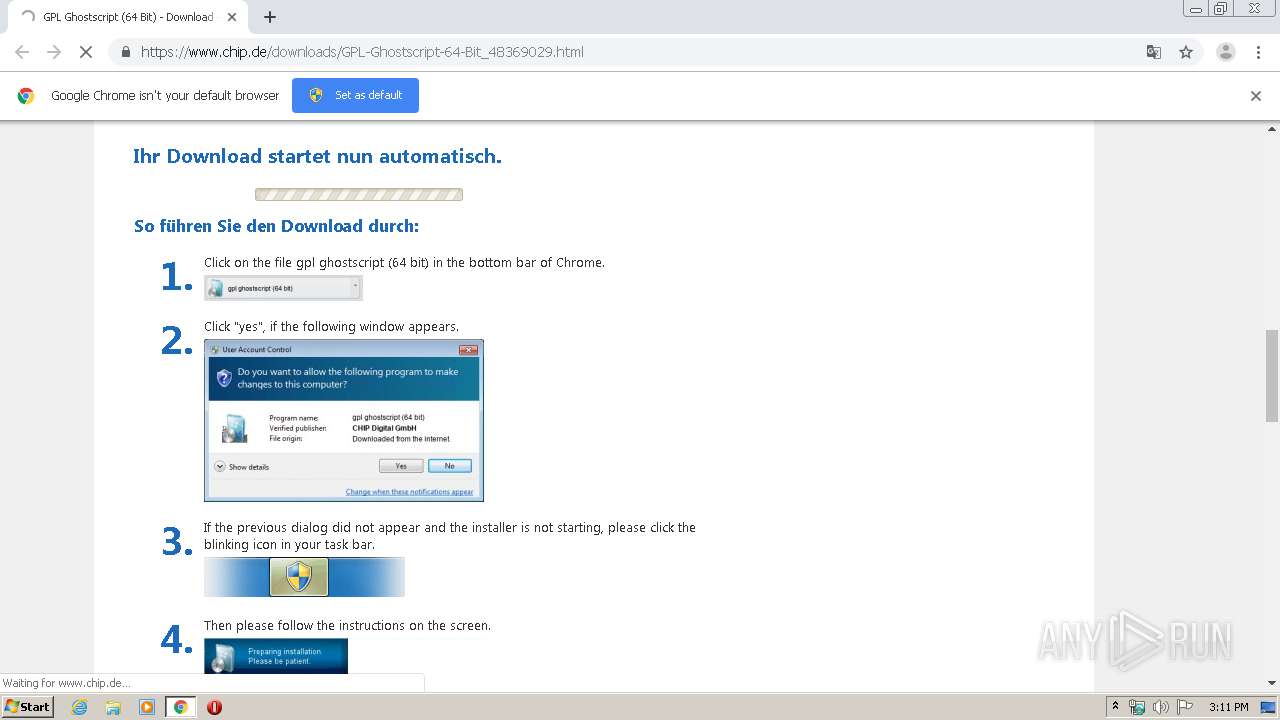Click the Chrome logo in infobar

click(x=26, y=96)
